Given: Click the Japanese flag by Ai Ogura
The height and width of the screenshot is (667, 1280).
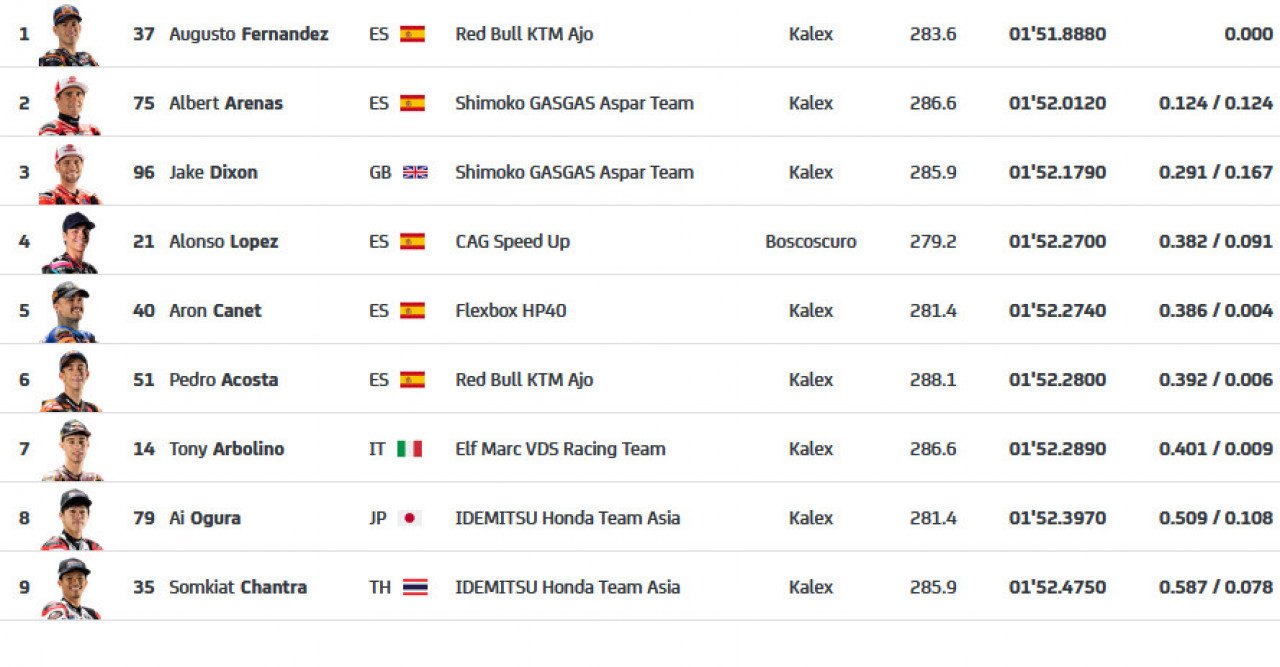Looking at the screenshot, I should [410, 518].
